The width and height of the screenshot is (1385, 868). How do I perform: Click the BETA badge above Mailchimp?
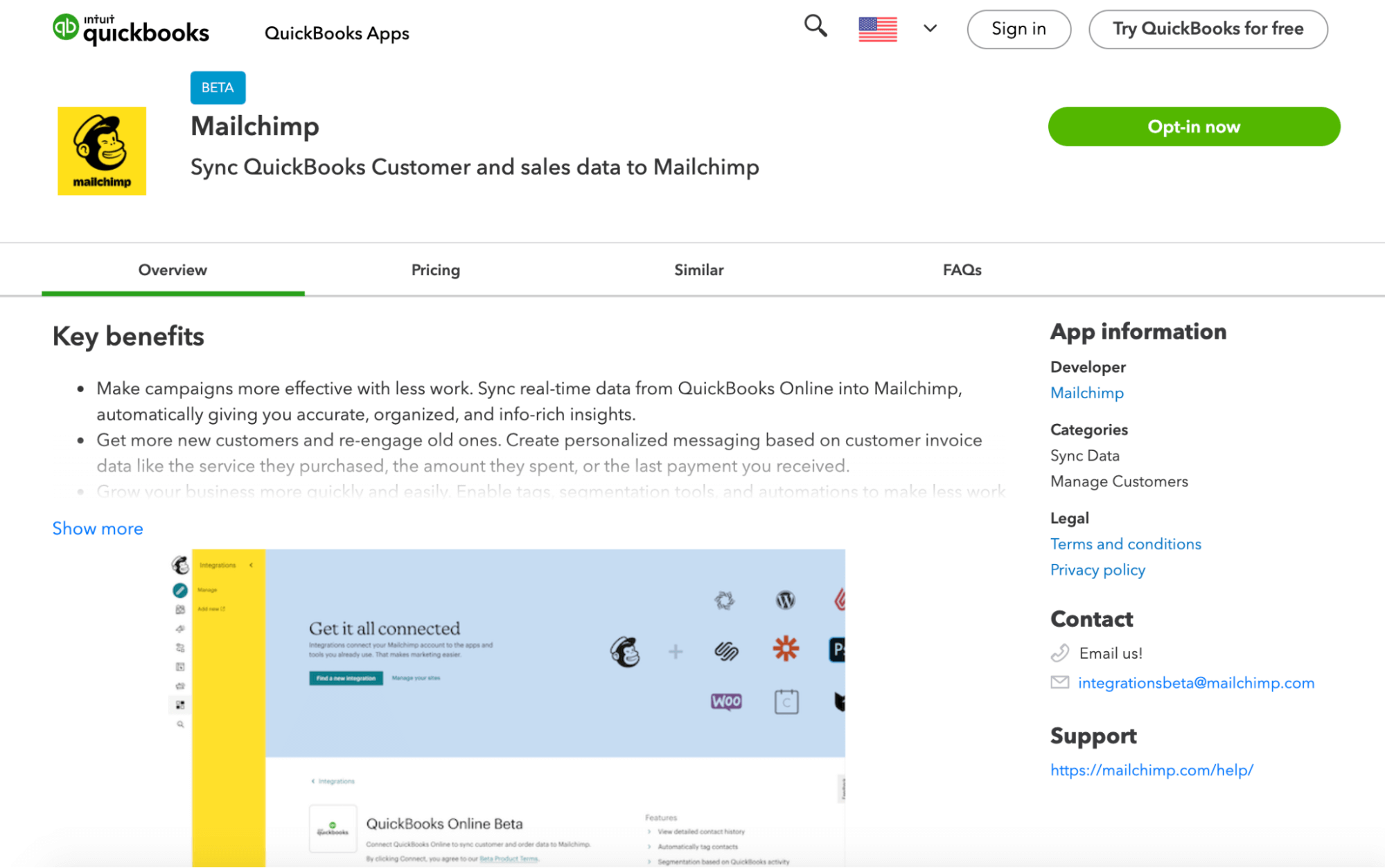coord(218,88)
